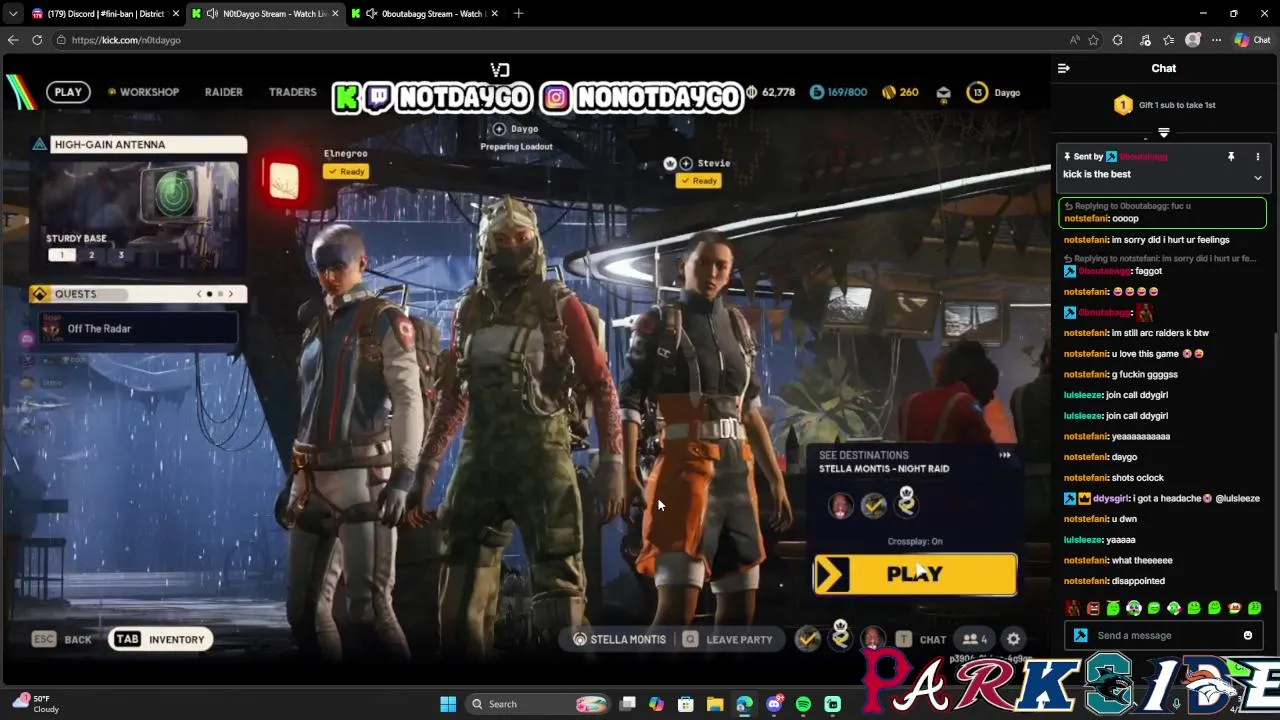Mute the N0tDaygo Stream tab audio

pos(212,14)
